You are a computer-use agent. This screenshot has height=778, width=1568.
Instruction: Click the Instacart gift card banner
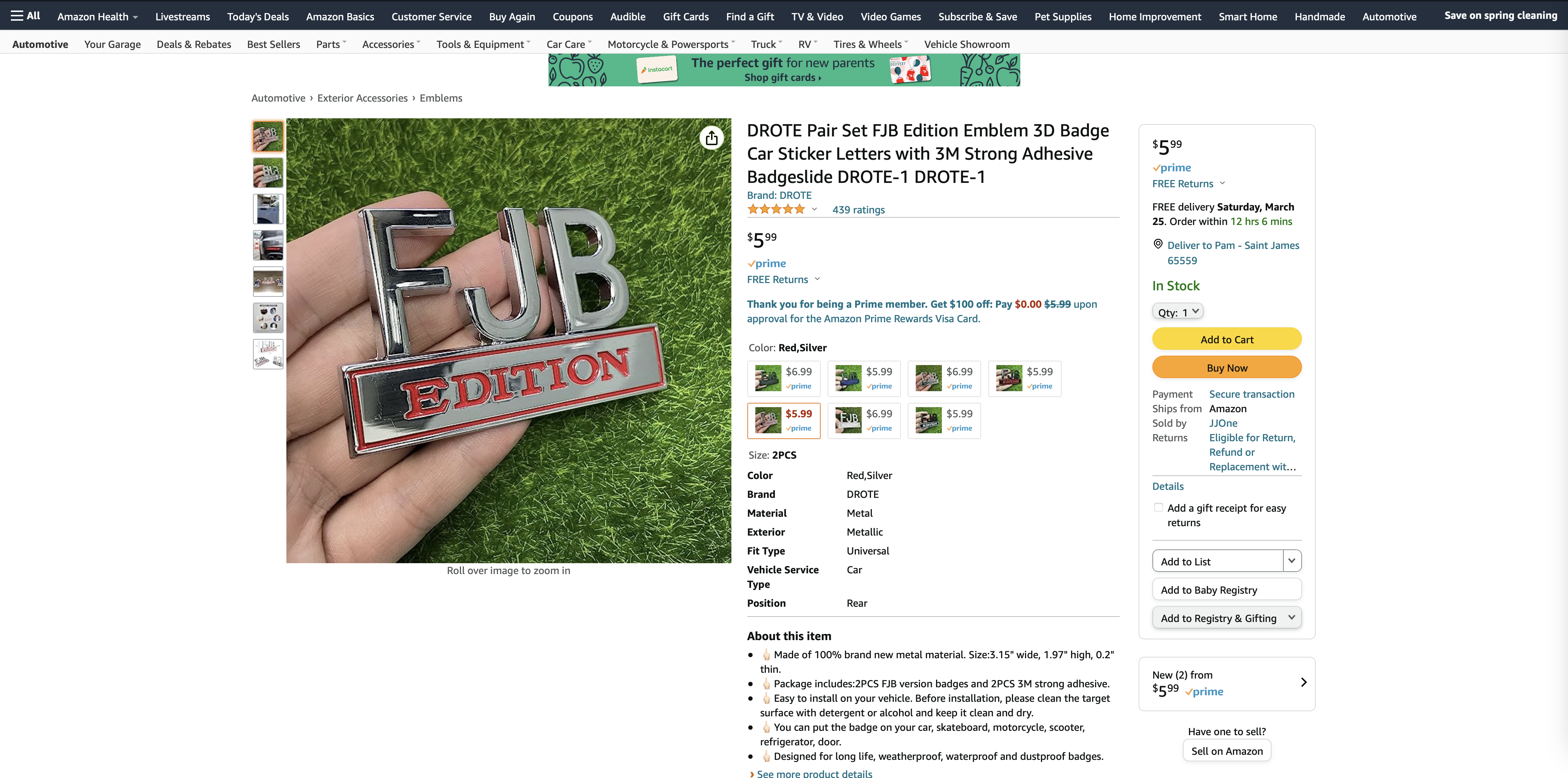pyautogui.click(x=784, y=70)
